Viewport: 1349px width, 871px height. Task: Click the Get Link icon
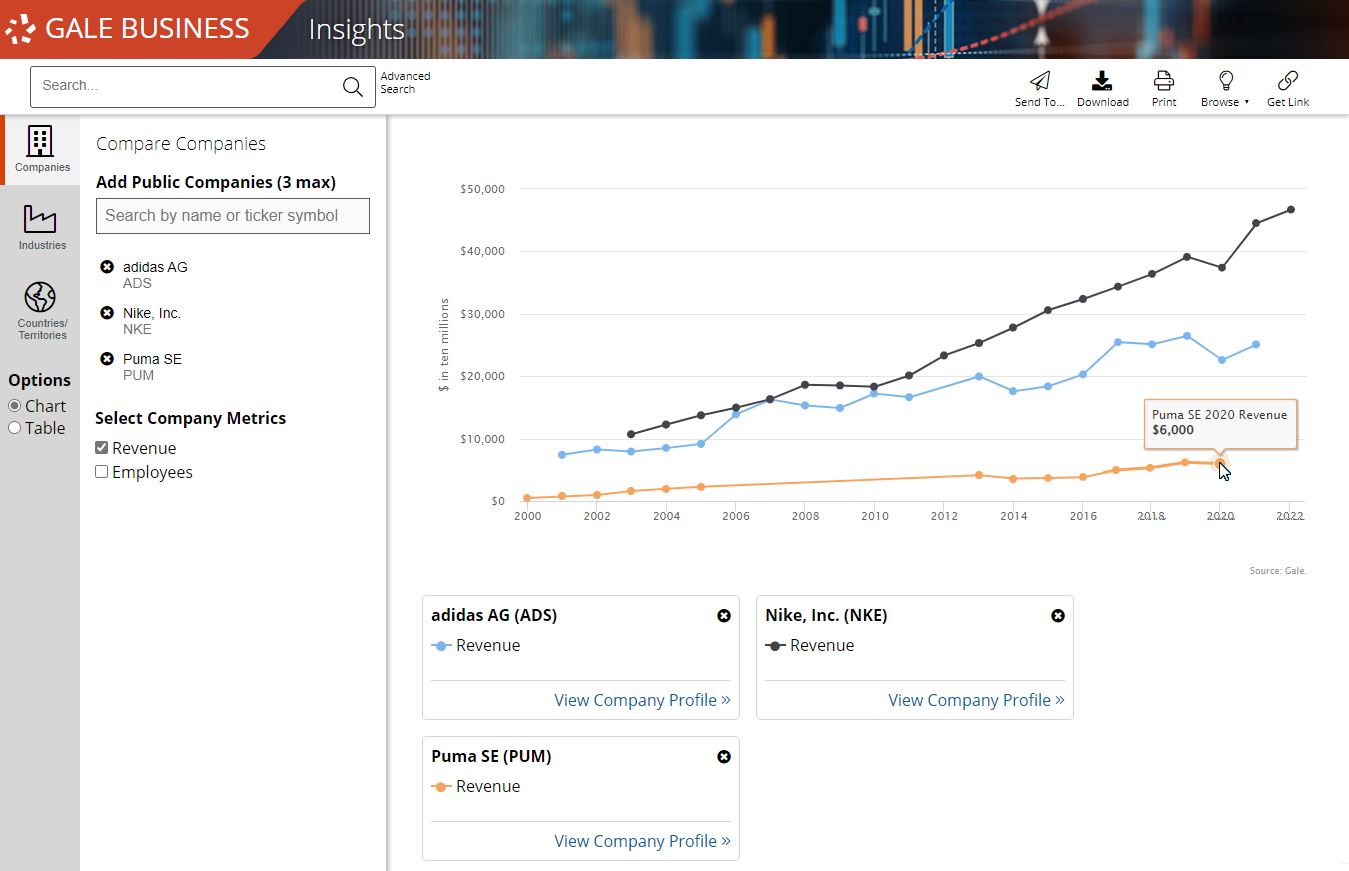click(1288, 81)
